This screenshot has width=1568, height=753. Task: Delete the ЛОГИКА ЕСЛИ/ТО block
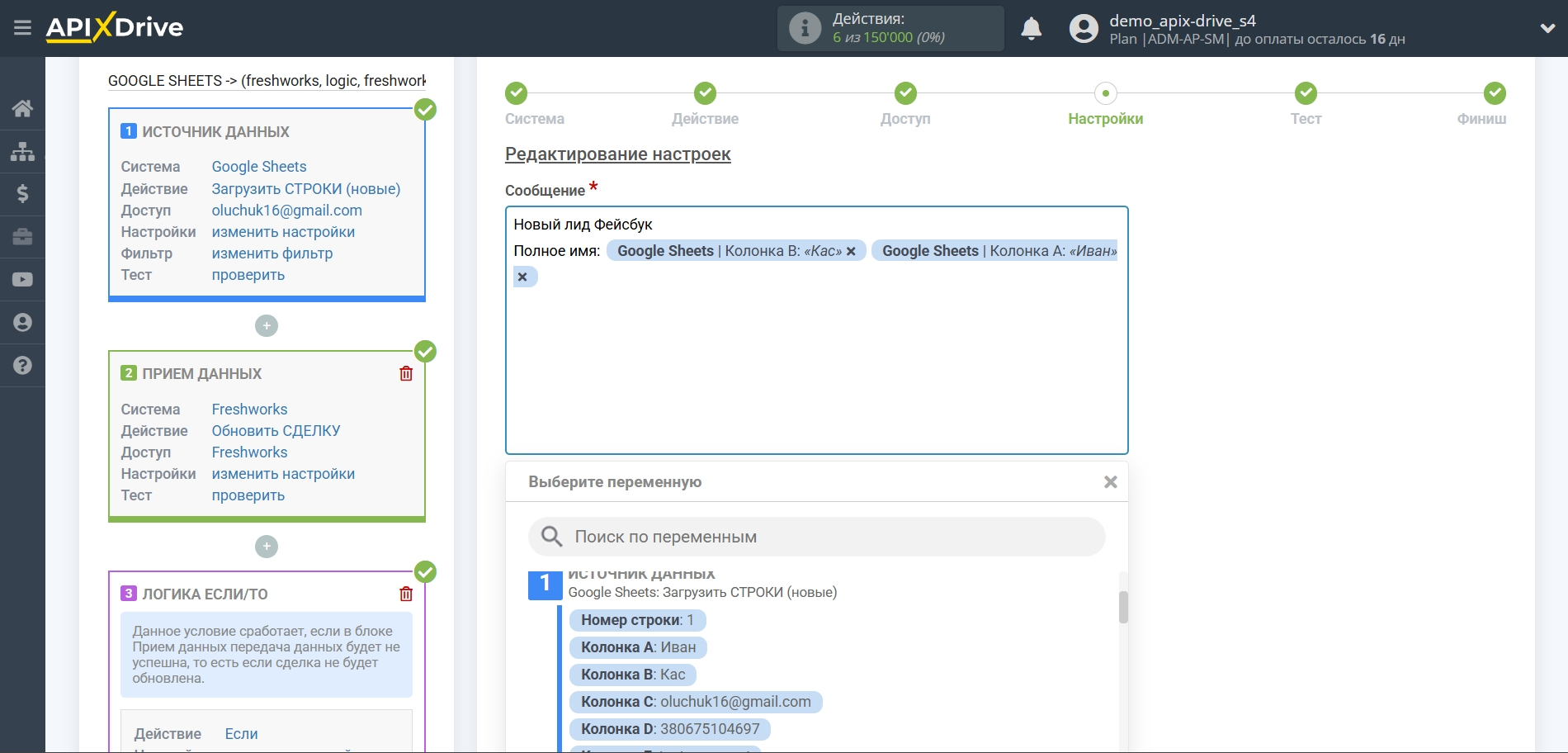pyautogui.click(x=406, y=594)
